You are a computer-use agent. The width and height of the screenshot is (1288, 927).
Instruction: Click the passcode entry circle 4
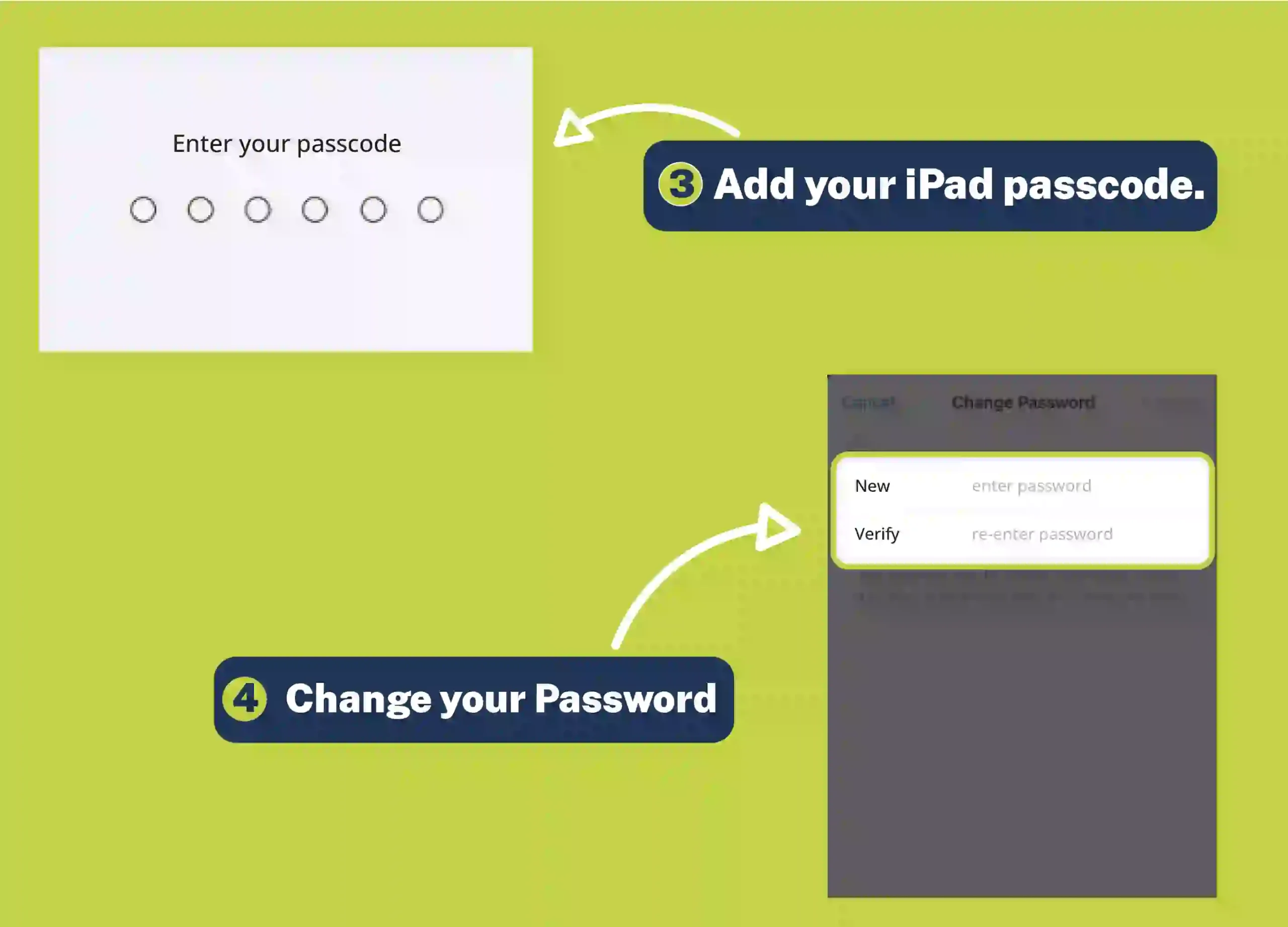coord(315,209)
